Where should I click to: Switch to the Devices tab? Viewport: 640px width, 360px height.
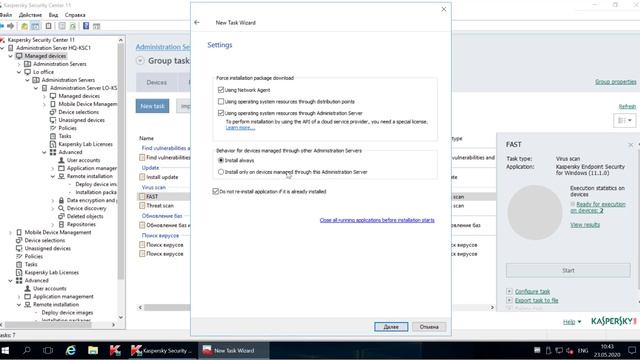[x=157, y=82]
